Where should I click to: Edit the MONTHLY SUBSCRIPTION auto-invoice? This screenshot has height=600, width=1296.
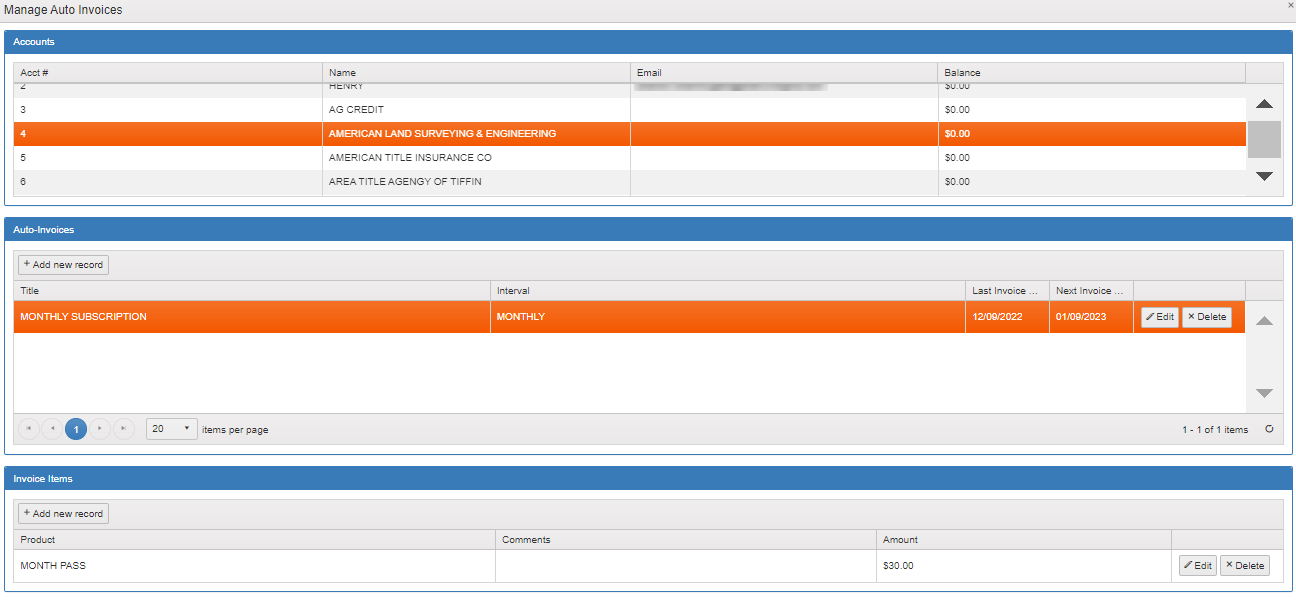point(1160,317)
